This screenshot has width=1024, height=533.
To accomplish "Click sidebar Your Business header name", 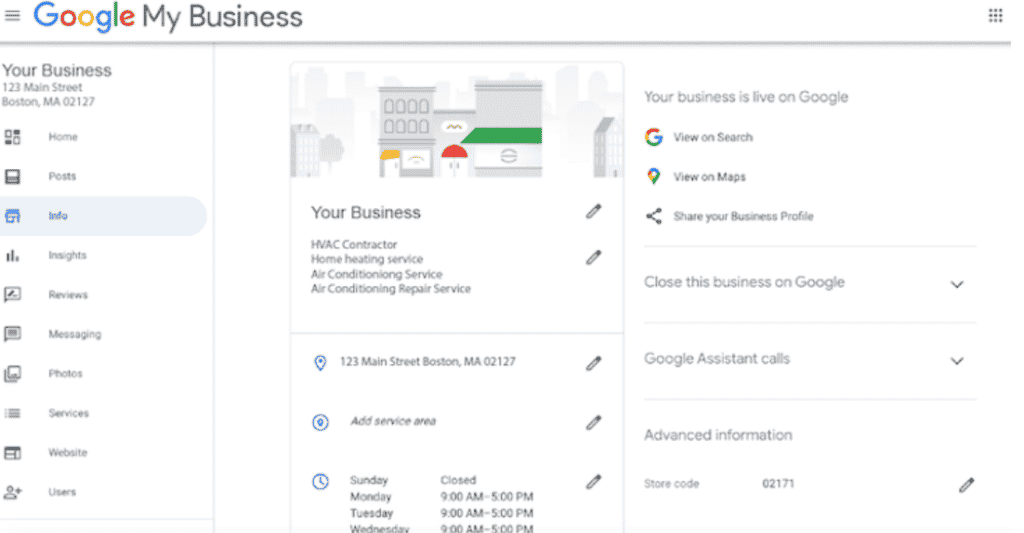I will click(57, 70).
